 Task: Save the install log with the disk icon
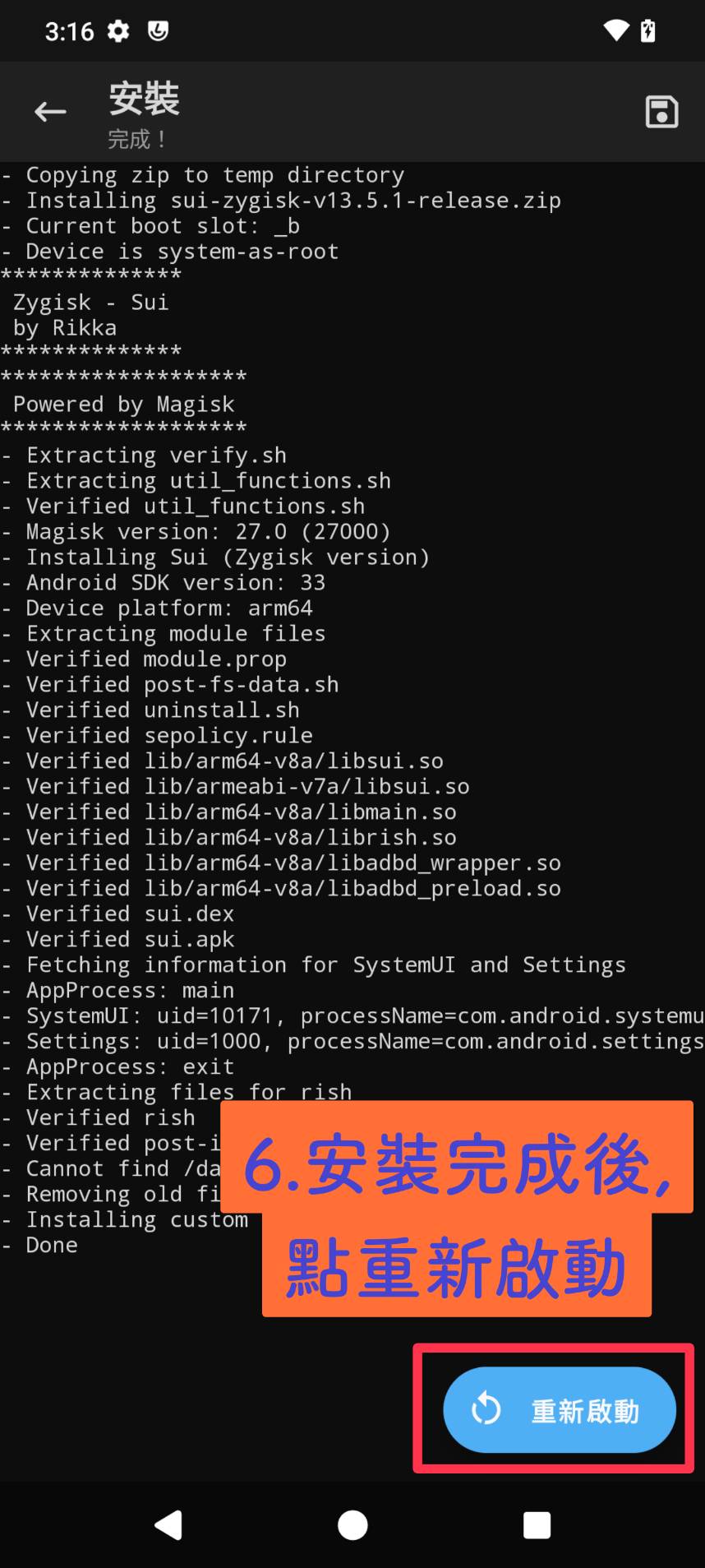(x=661, y=112)
